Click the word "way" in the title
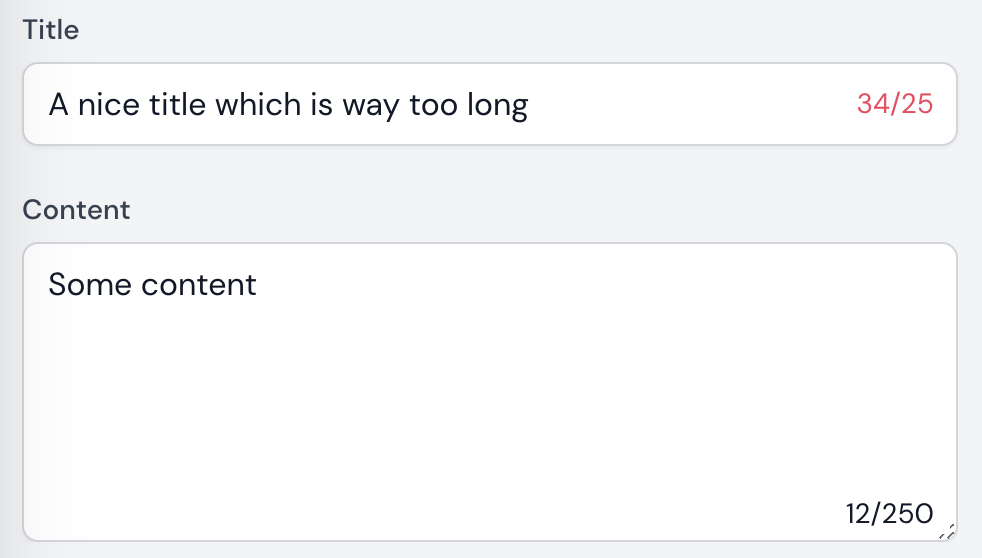982x558 pixels. coord(371,106)
